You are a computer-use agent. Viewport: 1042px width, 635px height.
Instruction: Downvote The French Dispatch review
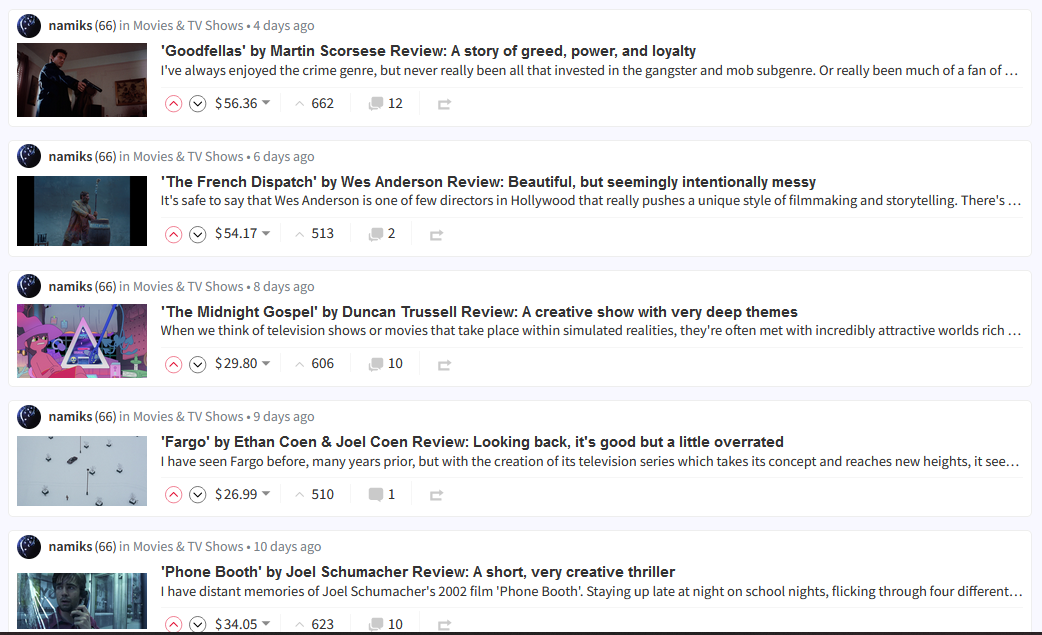point(197,234)
